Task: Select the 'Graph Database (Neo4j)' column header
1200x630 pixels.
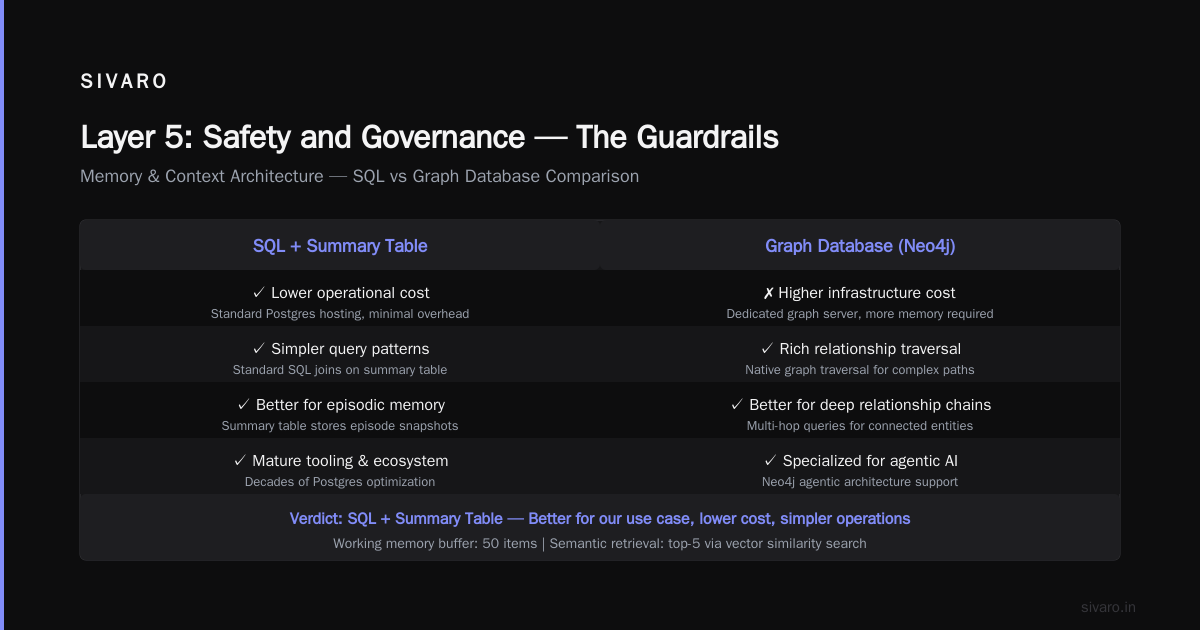Action: coord(860,246)
